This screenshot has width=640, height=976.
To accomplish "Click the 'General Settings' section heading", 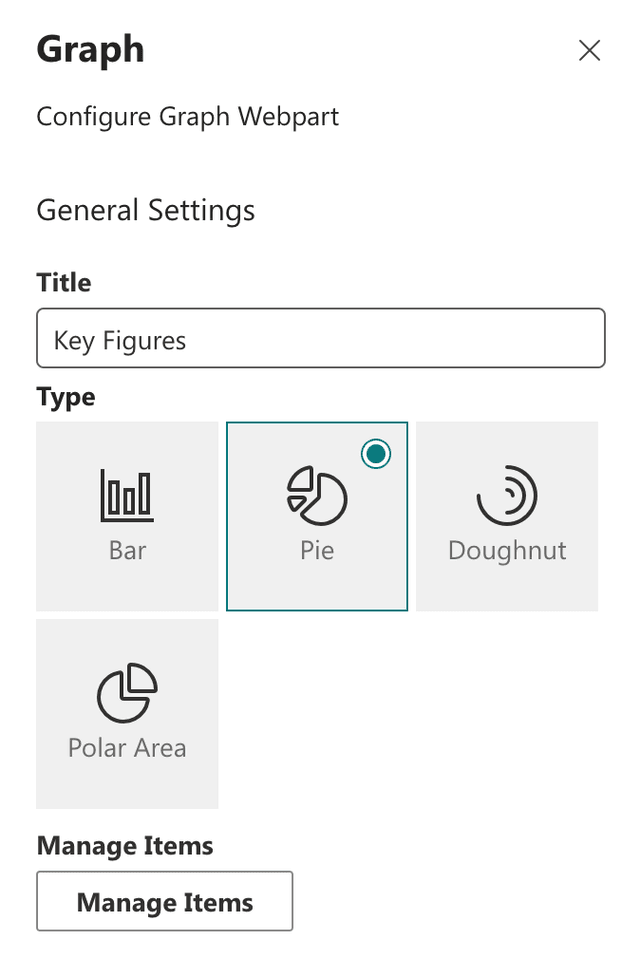I will (146, 210).
